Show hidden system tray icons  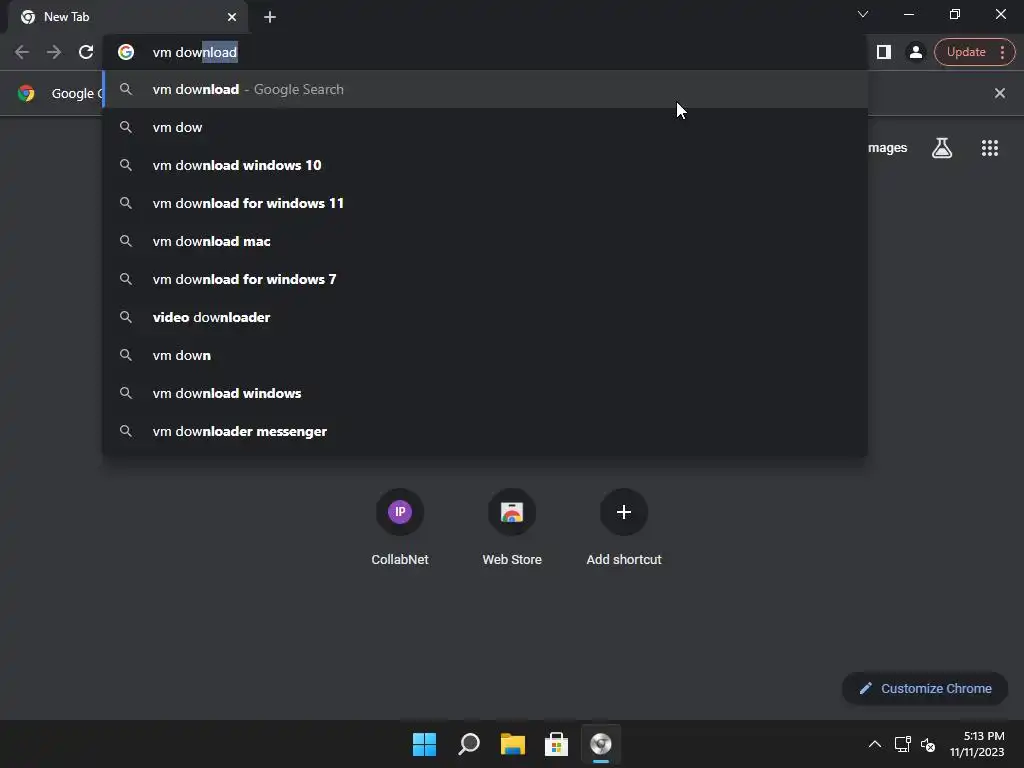click(874, 744)
